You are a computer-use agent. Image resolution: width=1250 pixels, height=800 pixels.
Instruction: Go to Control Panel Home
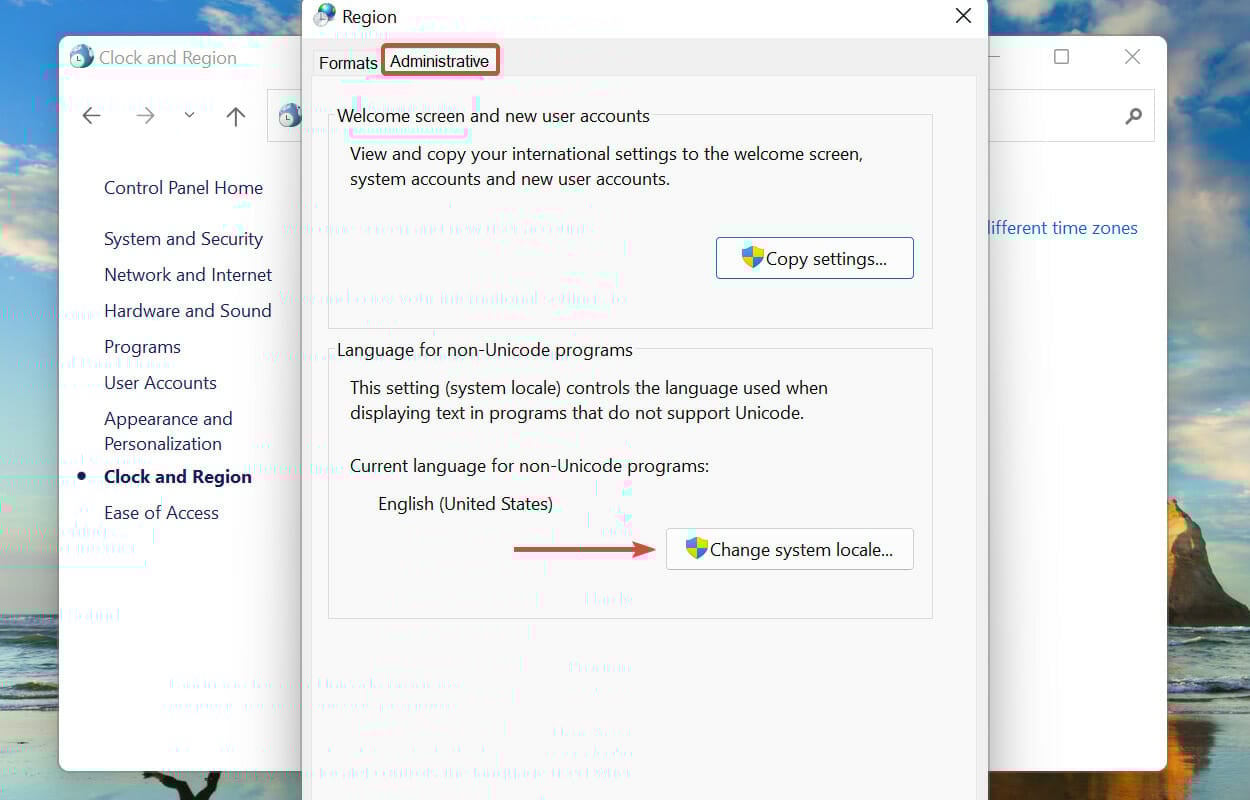(183, 187)
